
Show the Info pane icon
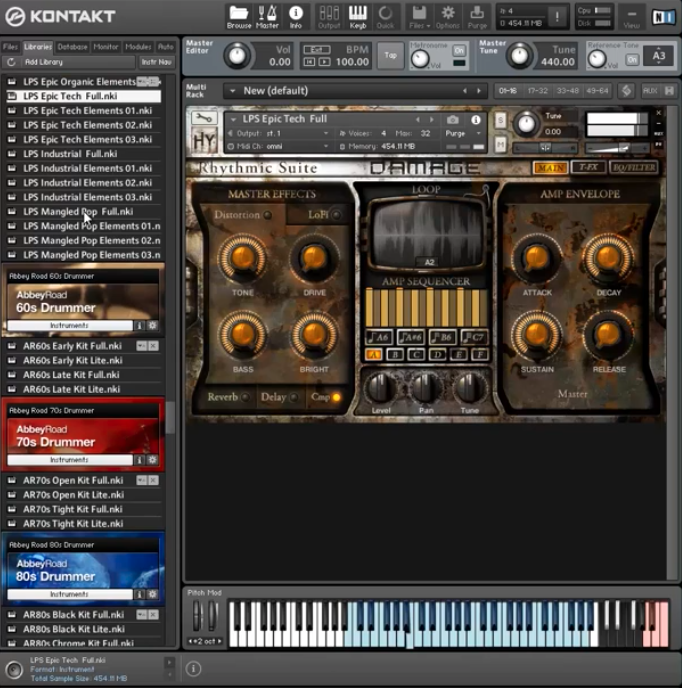(296, 17)
